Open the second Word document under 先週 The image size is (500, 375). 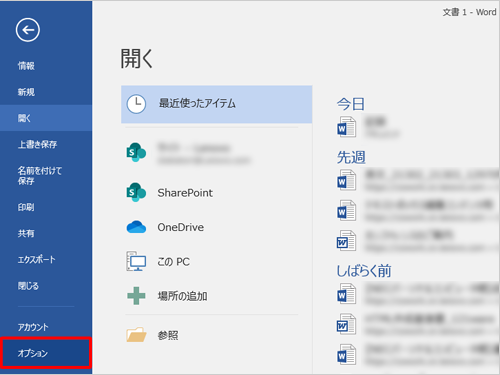tap(346, 210)
